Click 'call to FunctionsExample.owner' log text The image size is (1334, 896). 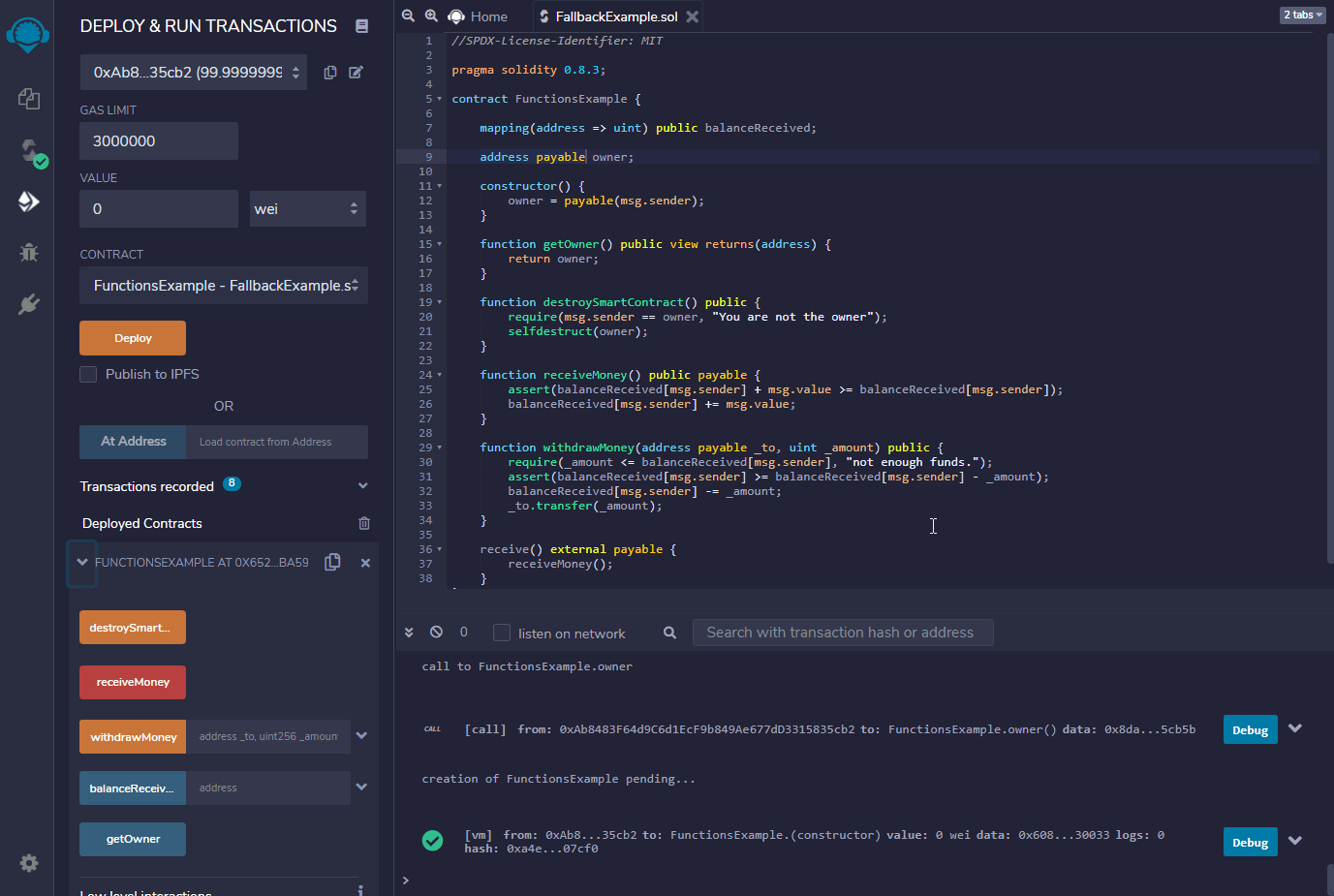coord(527,666)
